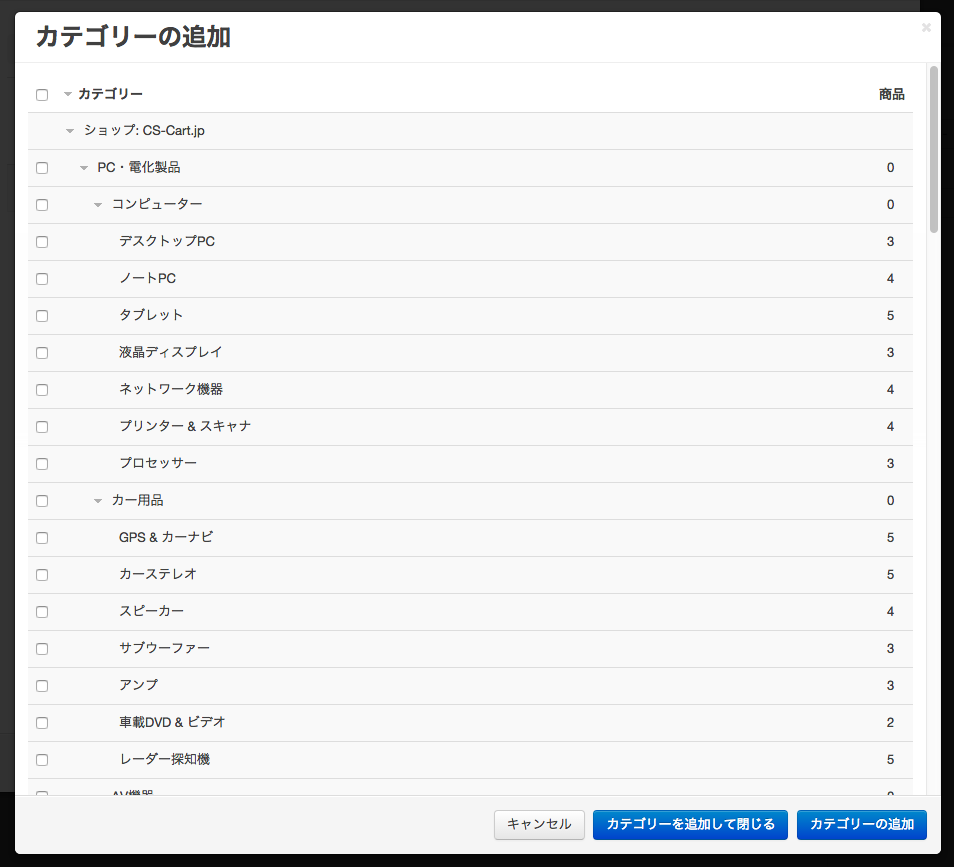The height and width of the screenshot is (867, 954).
Task: Select the プリンター & スキャナ checkbox
Action: click(42, 427)
